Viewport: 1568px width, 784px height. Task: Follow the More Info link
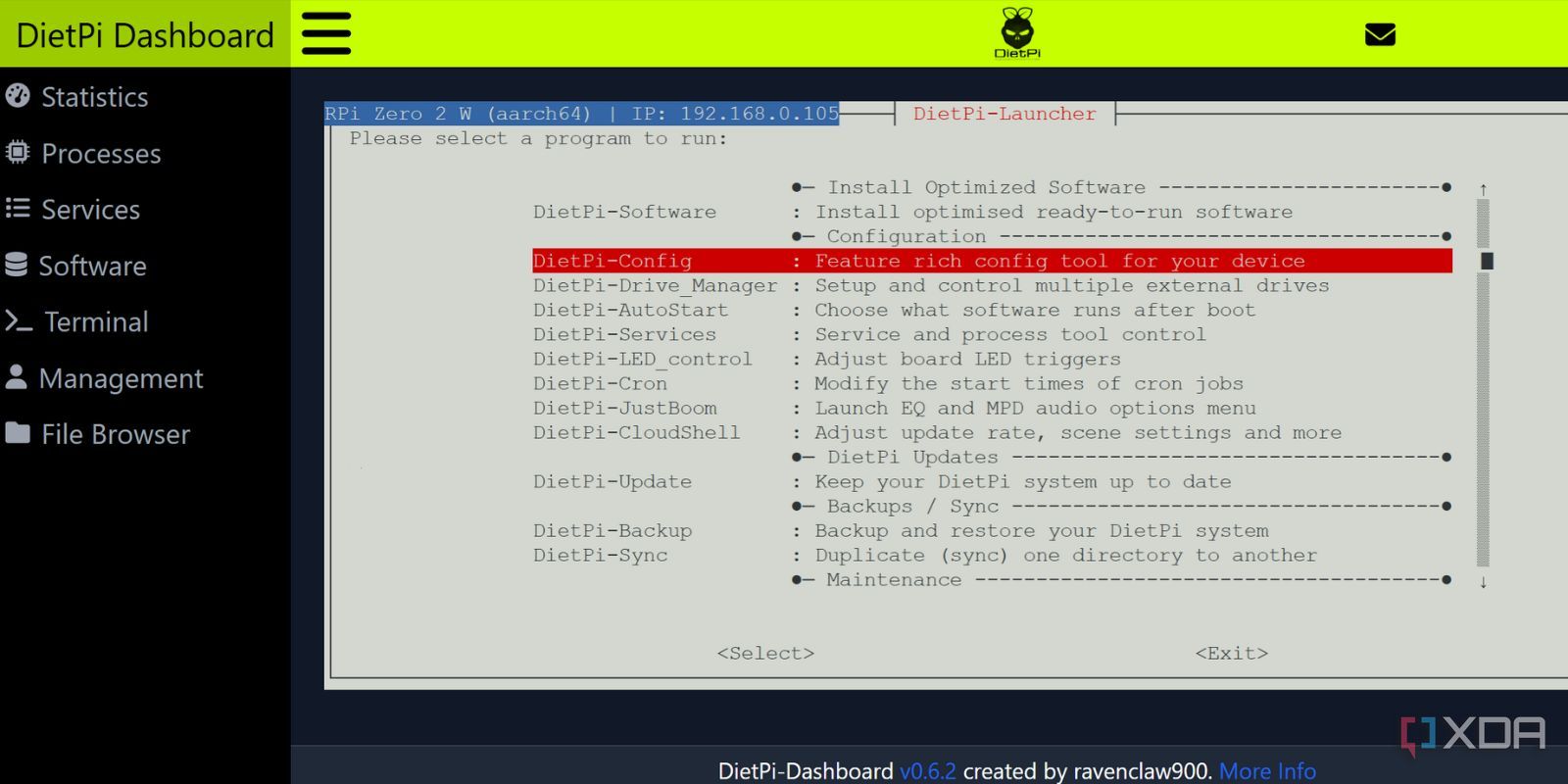1267,771
